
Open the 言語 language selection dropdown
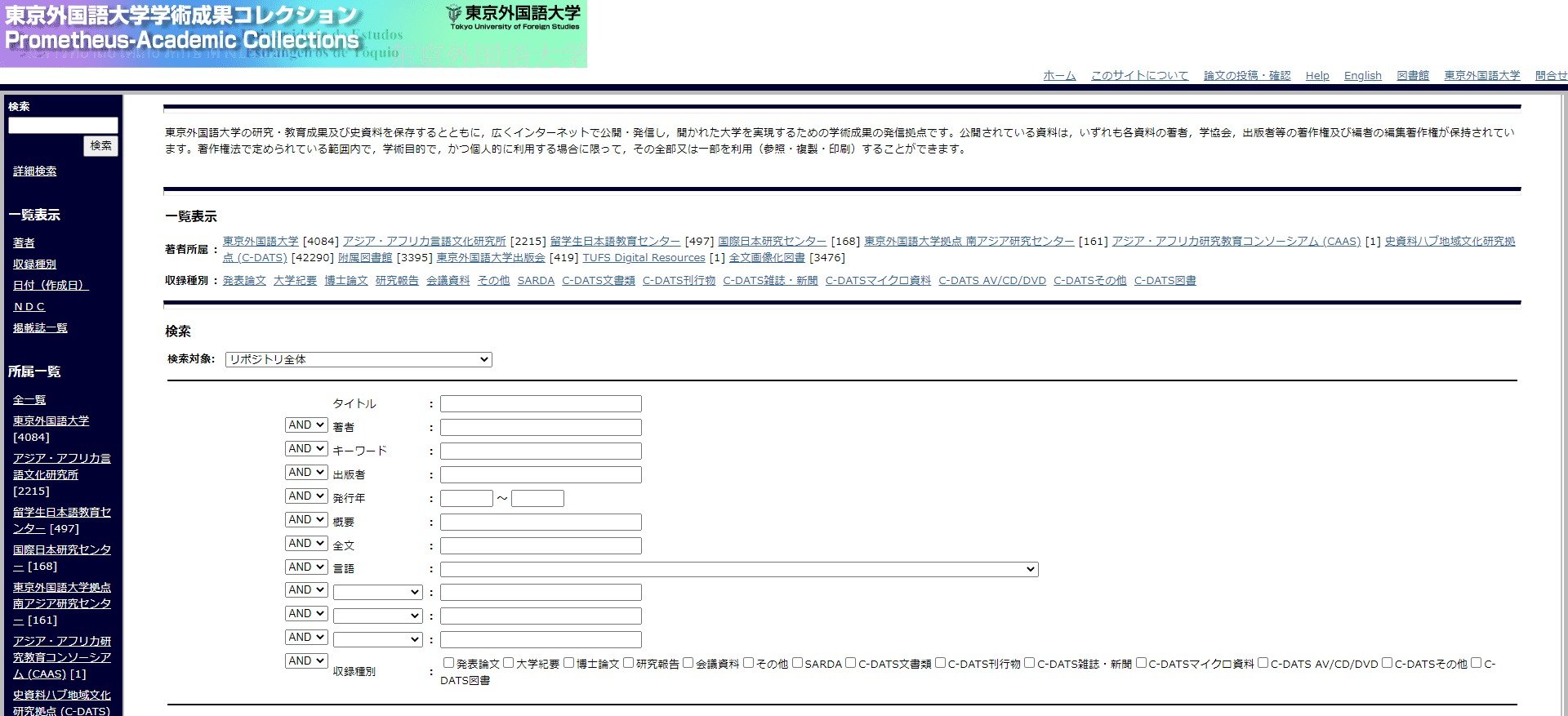[x=739, y=569]
